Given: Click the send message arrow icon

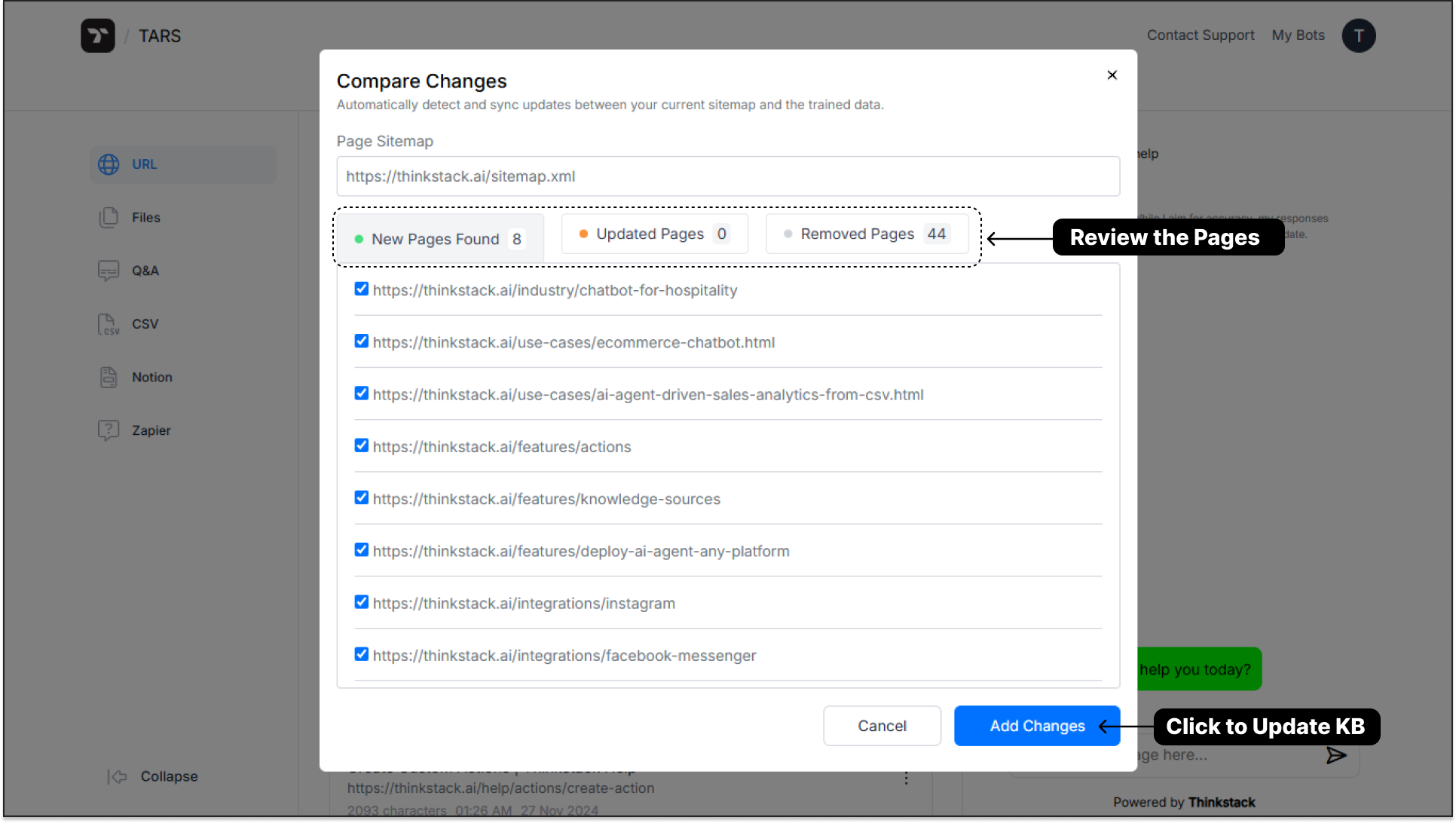Looking at the screenshot, I should [1336, 755].
